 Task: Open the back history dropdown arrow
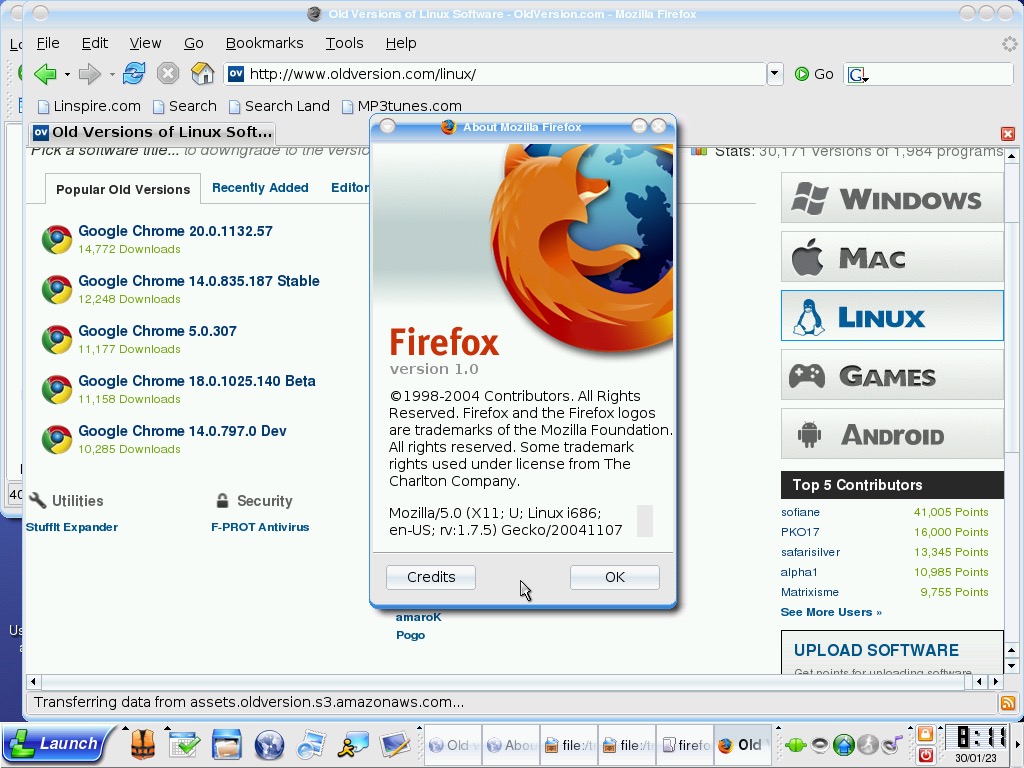[67, 74]
